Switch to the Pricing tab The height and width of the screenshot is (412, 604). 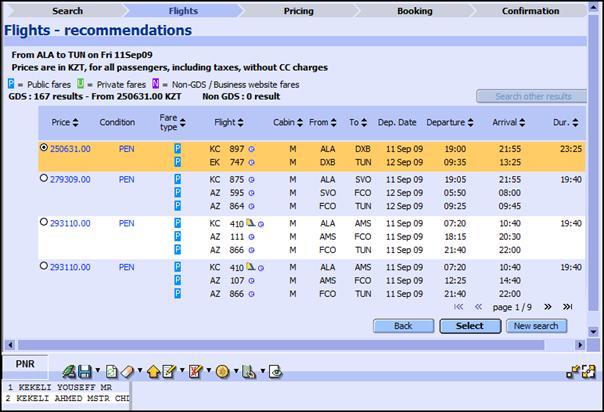coord(298,11)
